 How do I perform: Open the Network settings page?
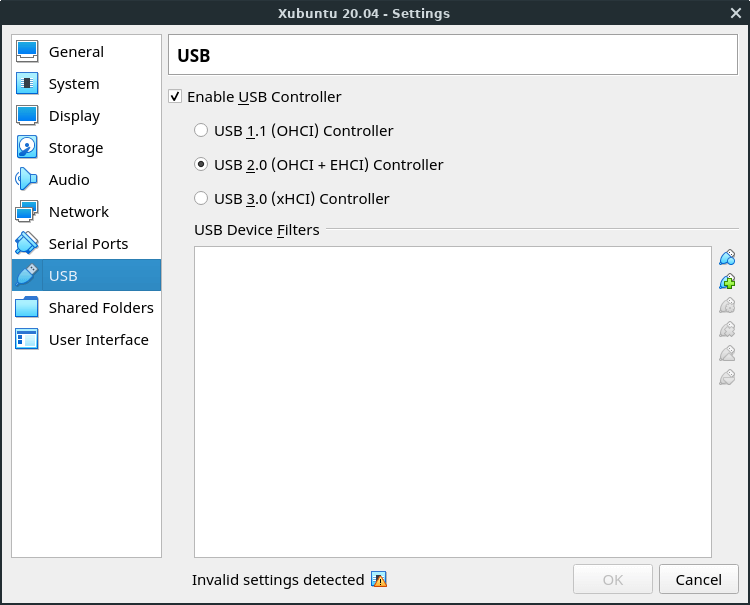(78, 212)
